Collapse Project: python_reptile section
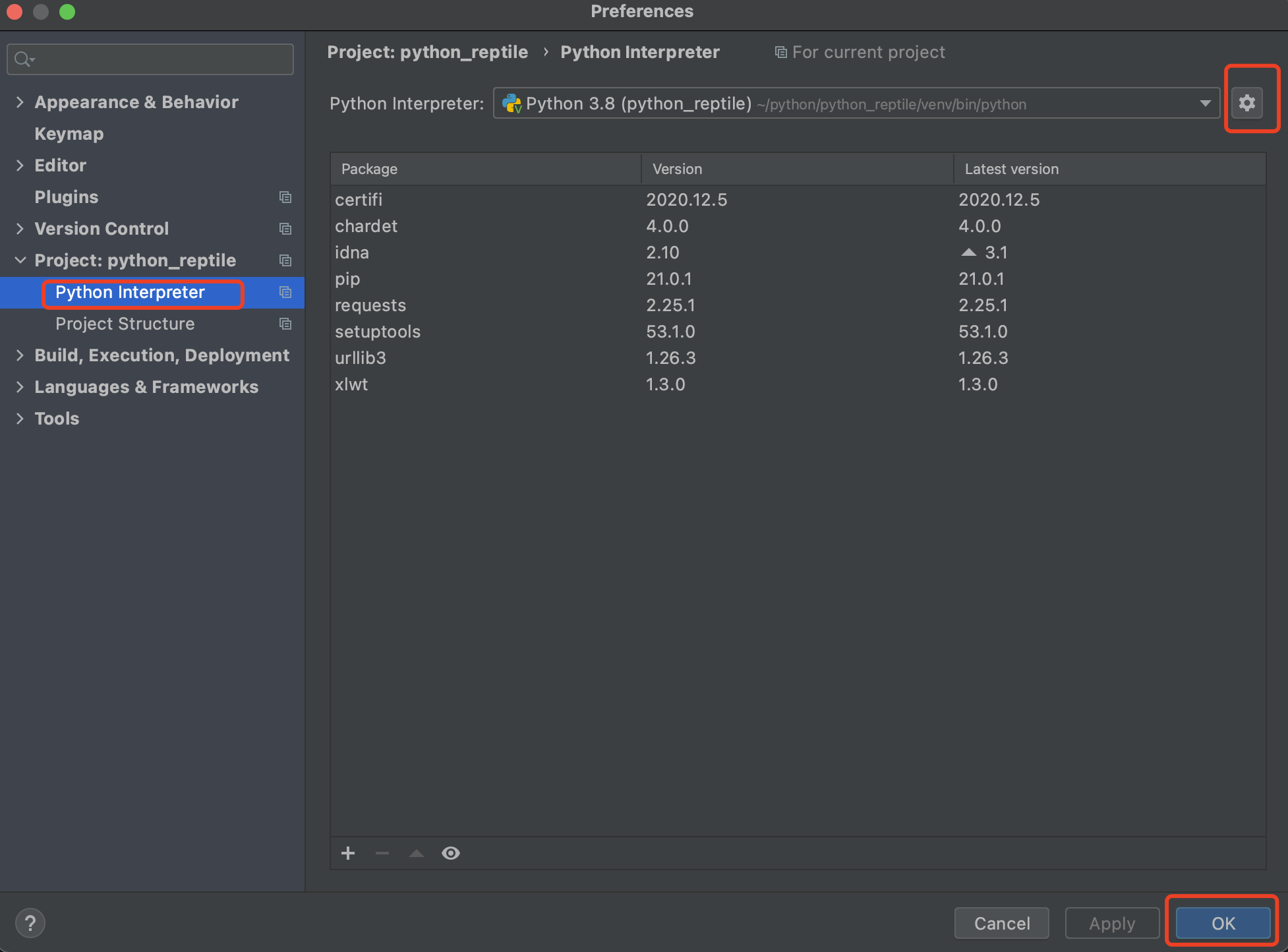 (x=20, y=260)
